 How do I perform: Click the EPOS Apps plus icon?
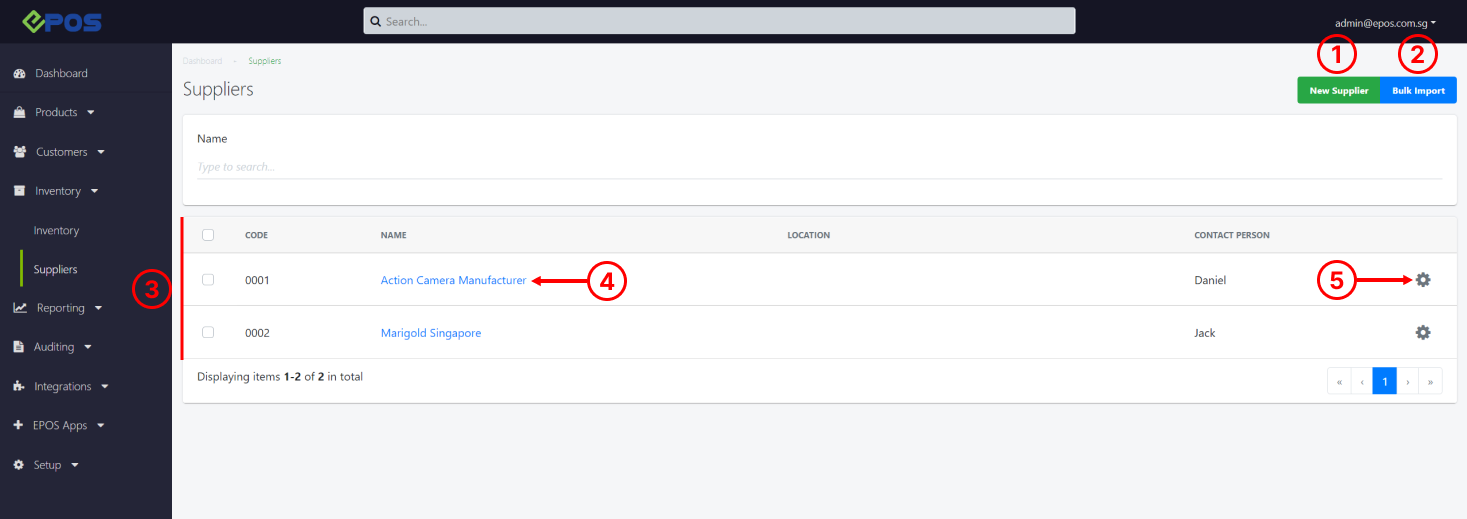(x=18, y=425)
